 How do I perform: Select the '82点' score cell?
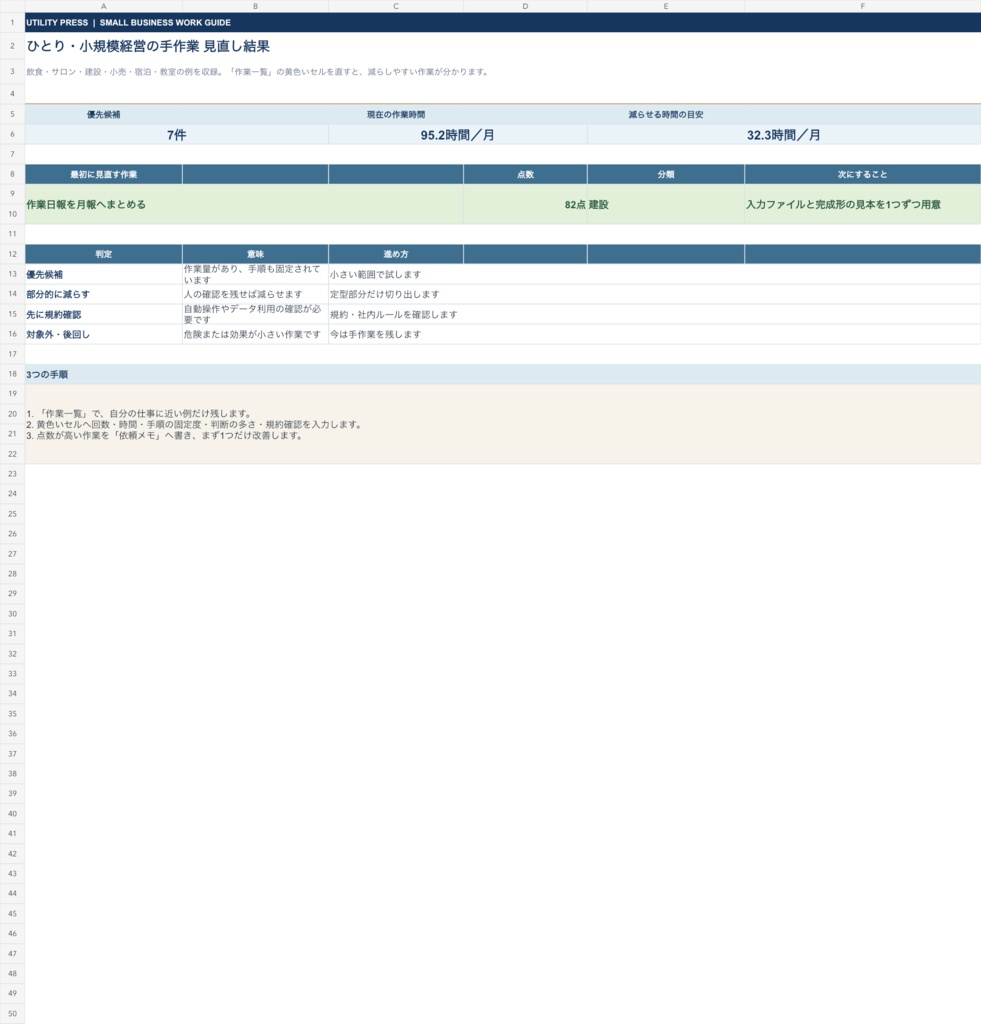(525, 204)
